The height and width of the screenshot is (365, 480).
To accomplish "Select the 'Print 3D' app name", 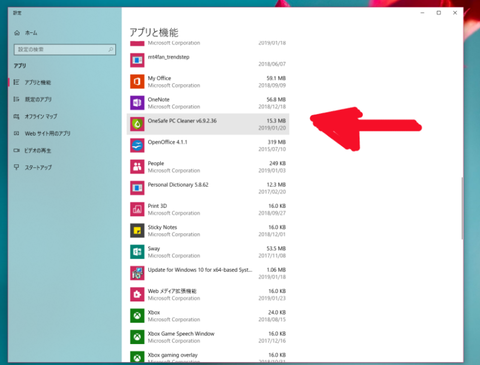I will coord(157,206).
